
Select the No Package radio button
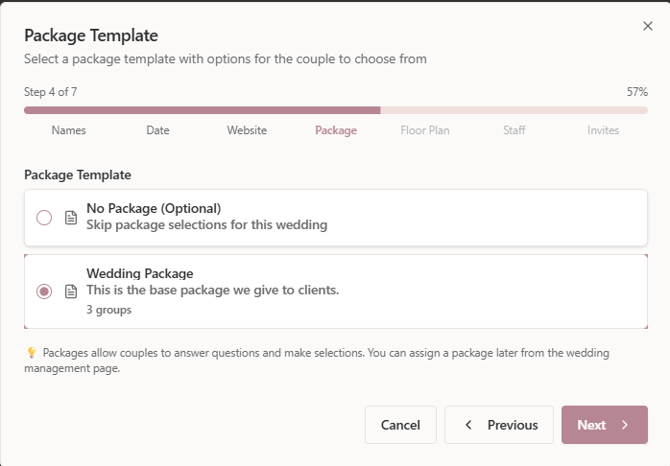tap(44, 217)
